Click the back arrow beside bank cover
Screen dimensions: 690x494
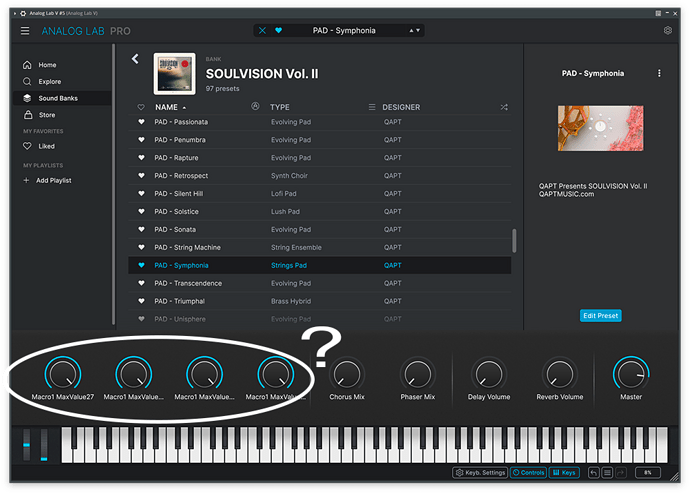point(135,59)
